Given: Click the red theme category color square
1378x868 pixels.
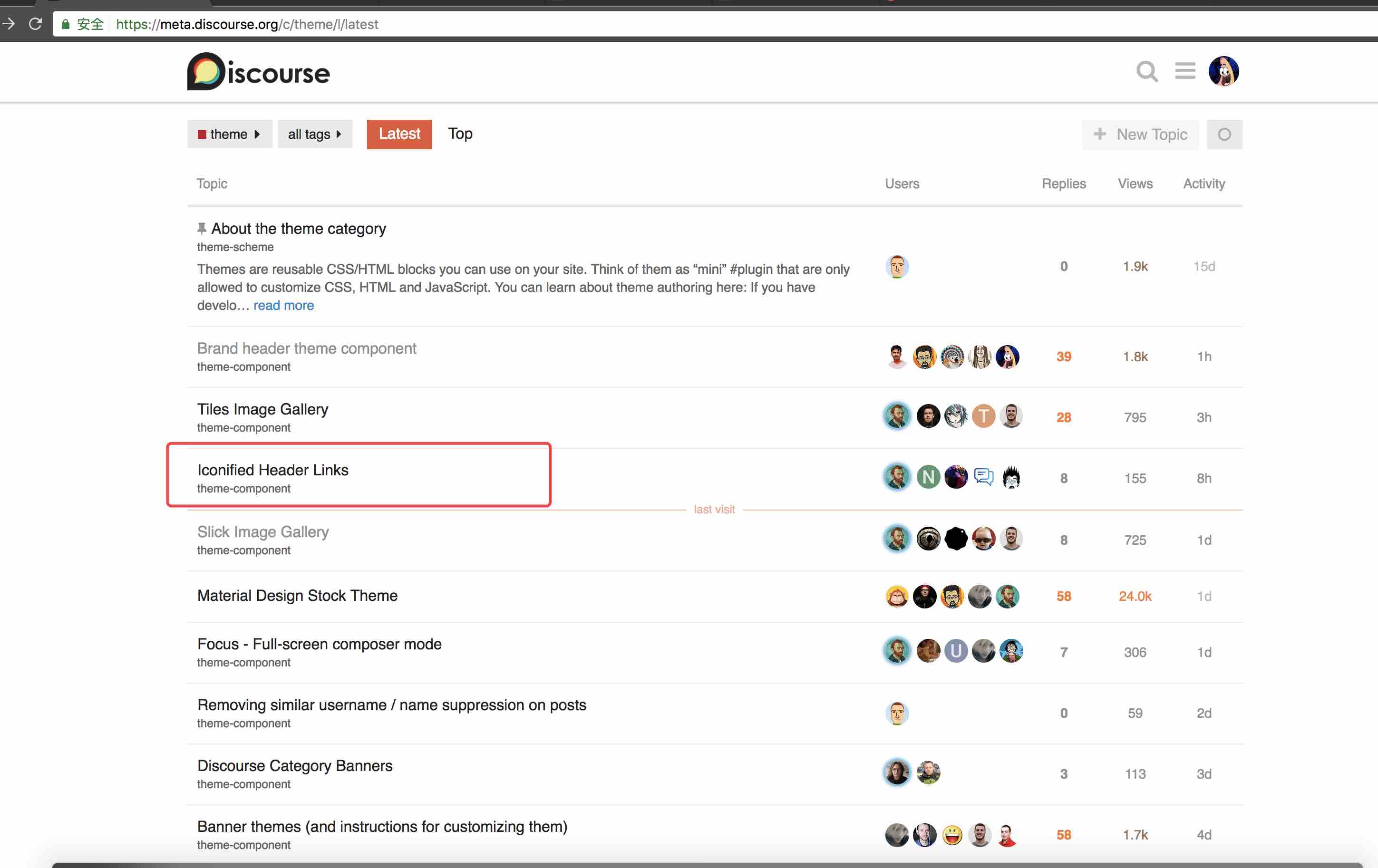Looking at the screenshot, I should tap(202, 135).
